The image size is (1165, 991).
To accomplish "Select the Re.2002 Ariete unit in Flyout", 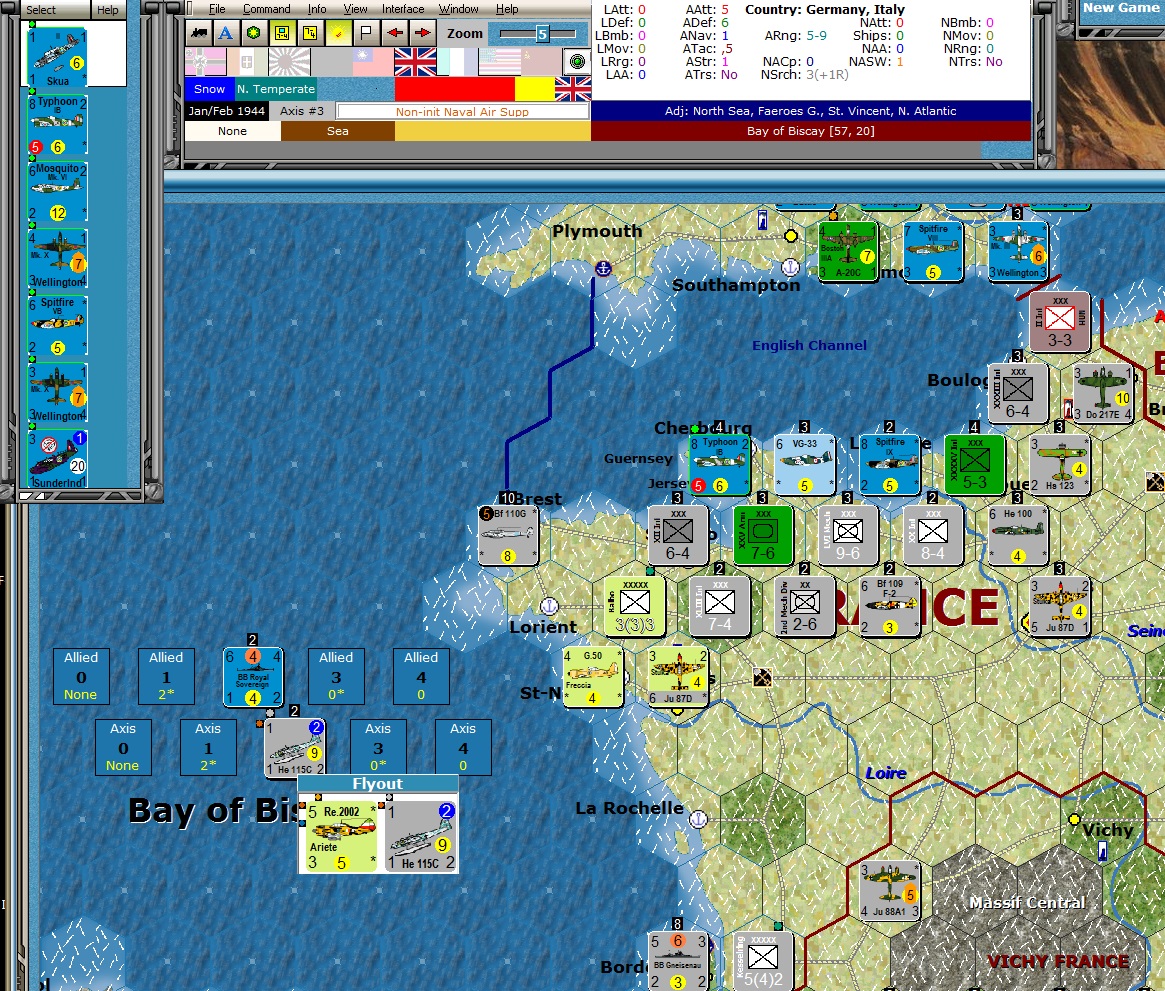I will pyautogui.click(x=341, y=836).
